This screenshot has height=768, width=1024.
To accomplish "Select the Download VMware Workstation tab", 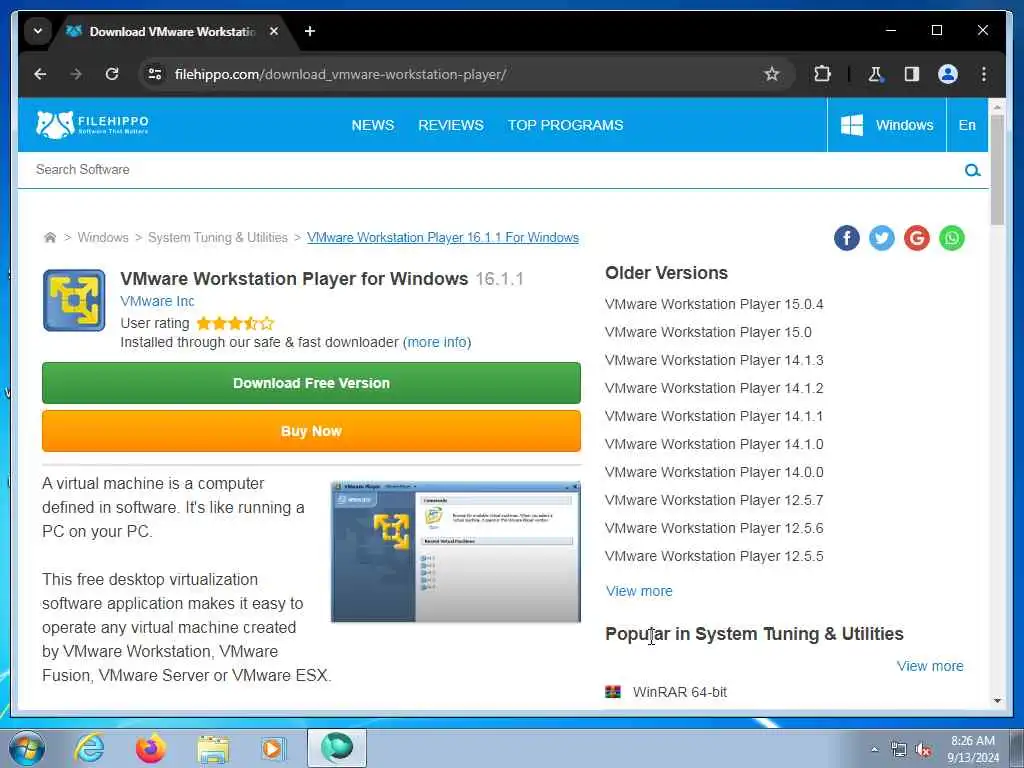I will click(172, 31).
